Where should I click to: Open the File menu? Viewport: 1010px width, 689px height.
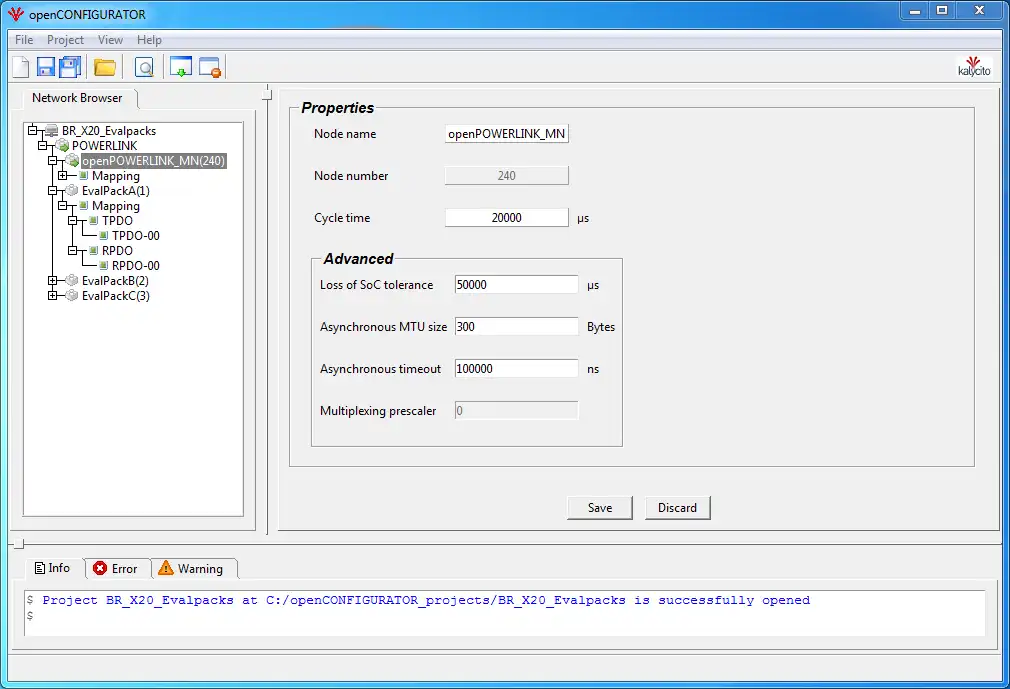24,40
